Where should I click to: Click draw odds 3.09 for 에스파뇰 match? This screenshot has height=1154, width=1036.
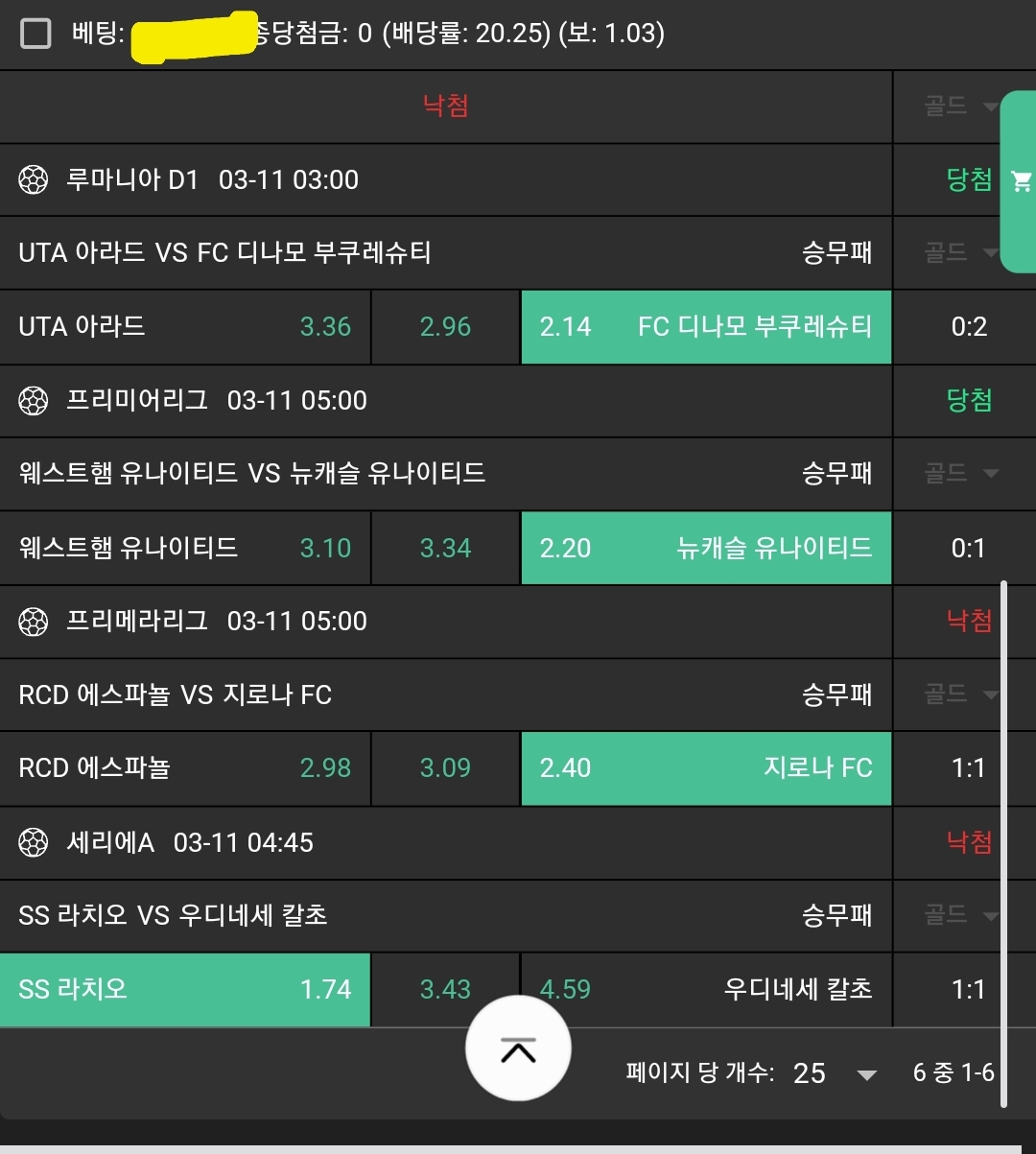coord(445,768)
